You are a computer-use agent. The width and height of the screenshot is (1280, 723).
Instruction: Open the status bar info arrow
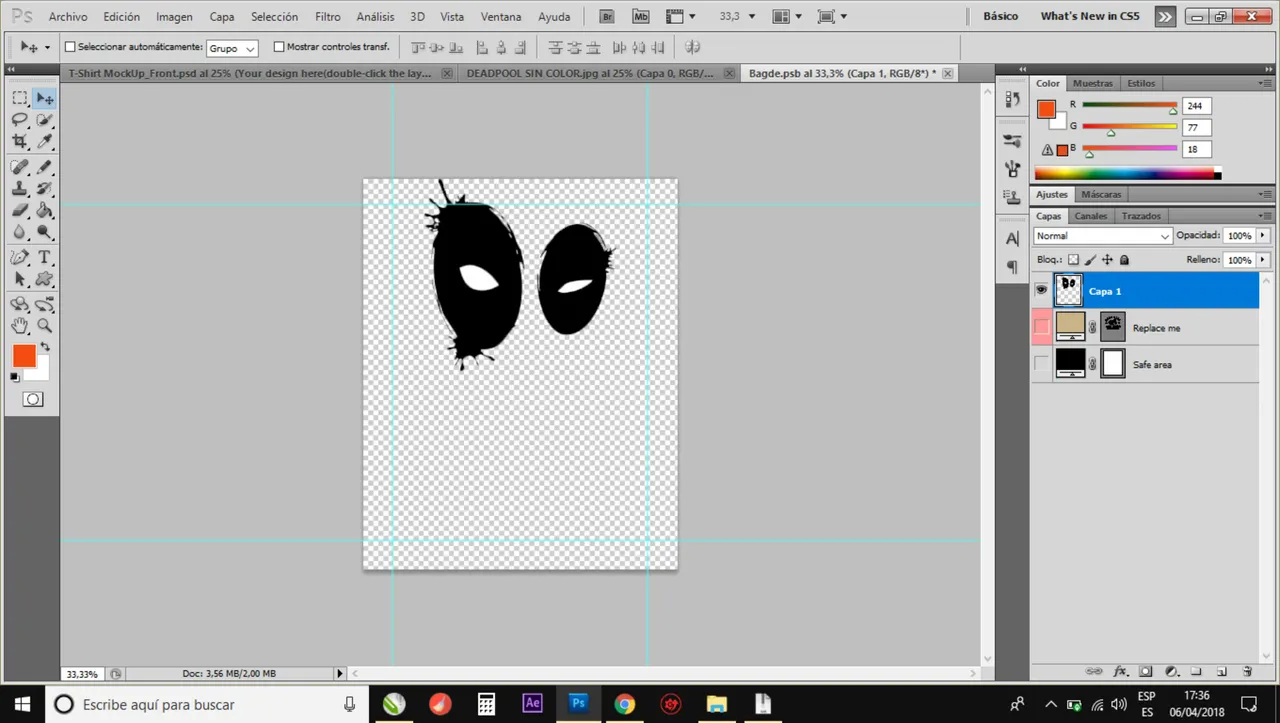coord(340,674)
